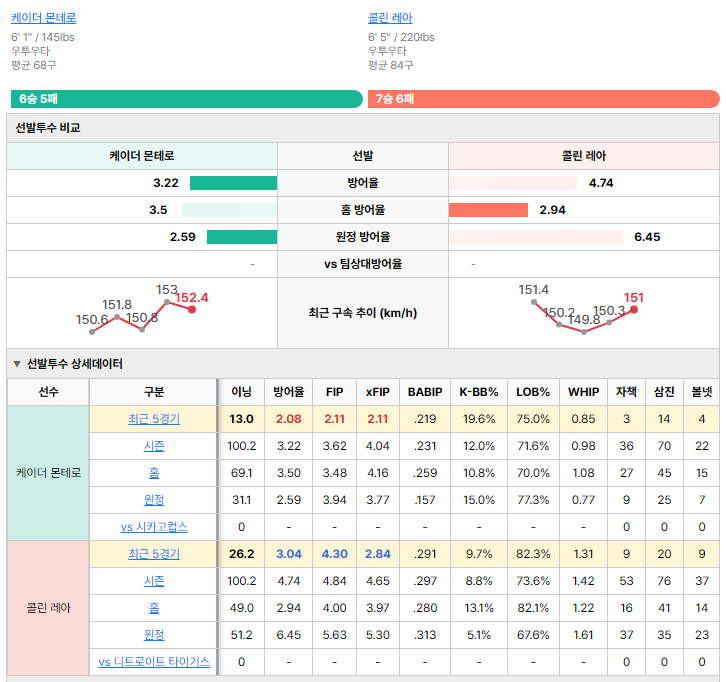Image resolution: width=726 pixels, height=682 pixels.
Task: Select the 구분 column header
Action: [x=154, y=392]
